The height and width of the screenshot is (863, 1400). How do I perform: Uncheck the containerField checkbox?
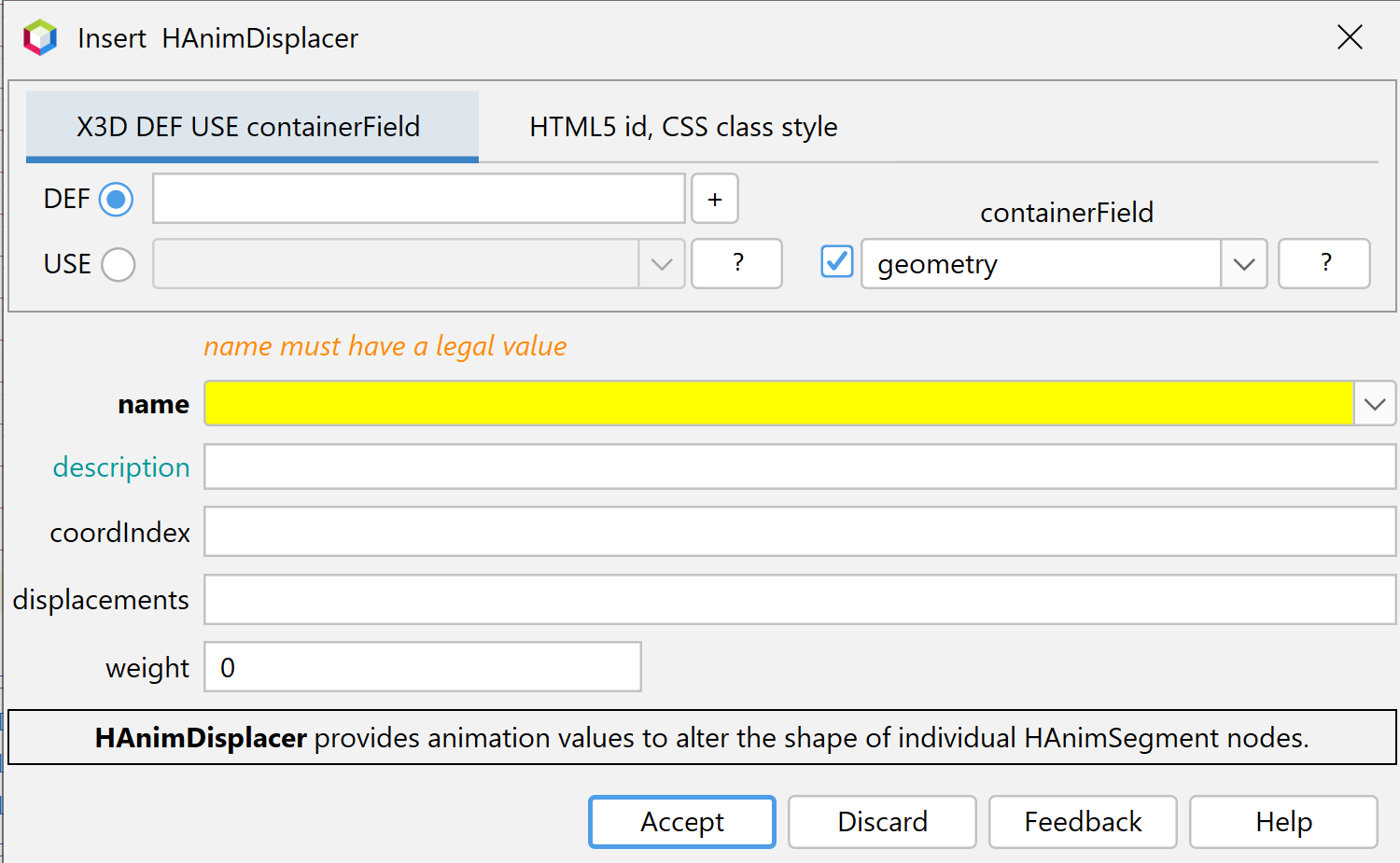tap(836, 262)
